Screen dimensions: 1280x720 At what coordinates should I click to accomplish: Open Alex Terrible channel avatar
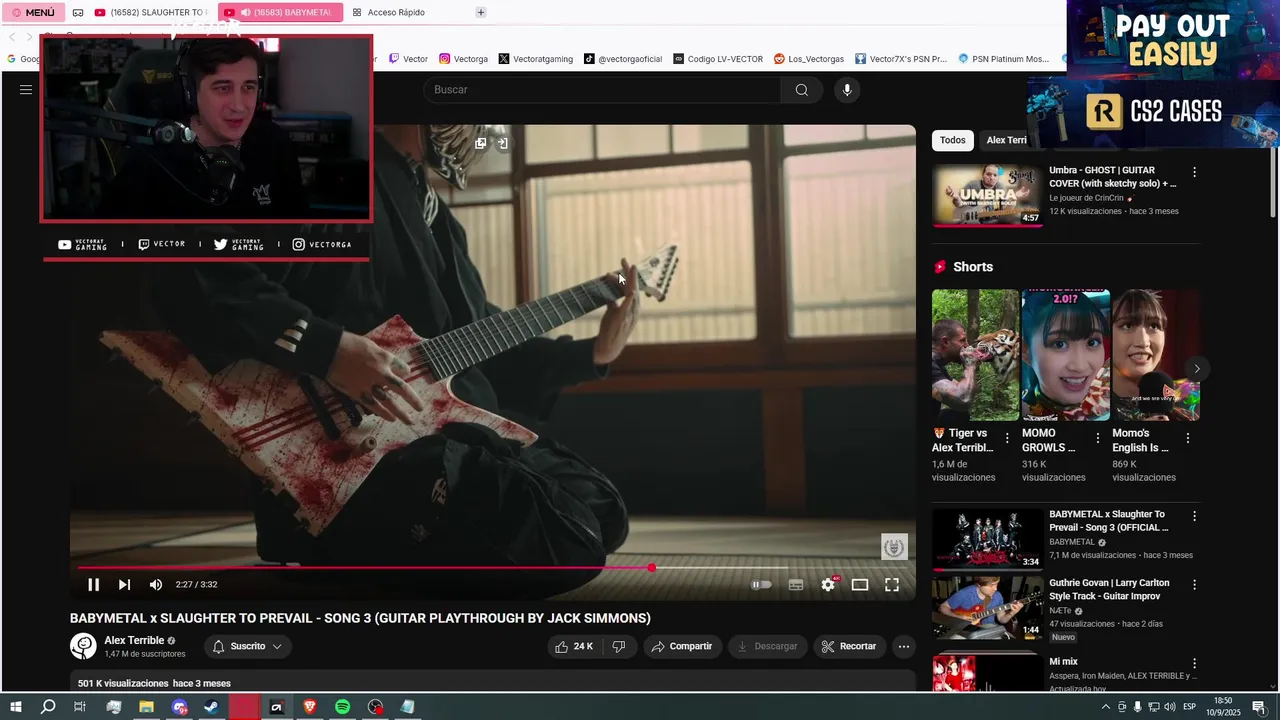pos(83,647)
